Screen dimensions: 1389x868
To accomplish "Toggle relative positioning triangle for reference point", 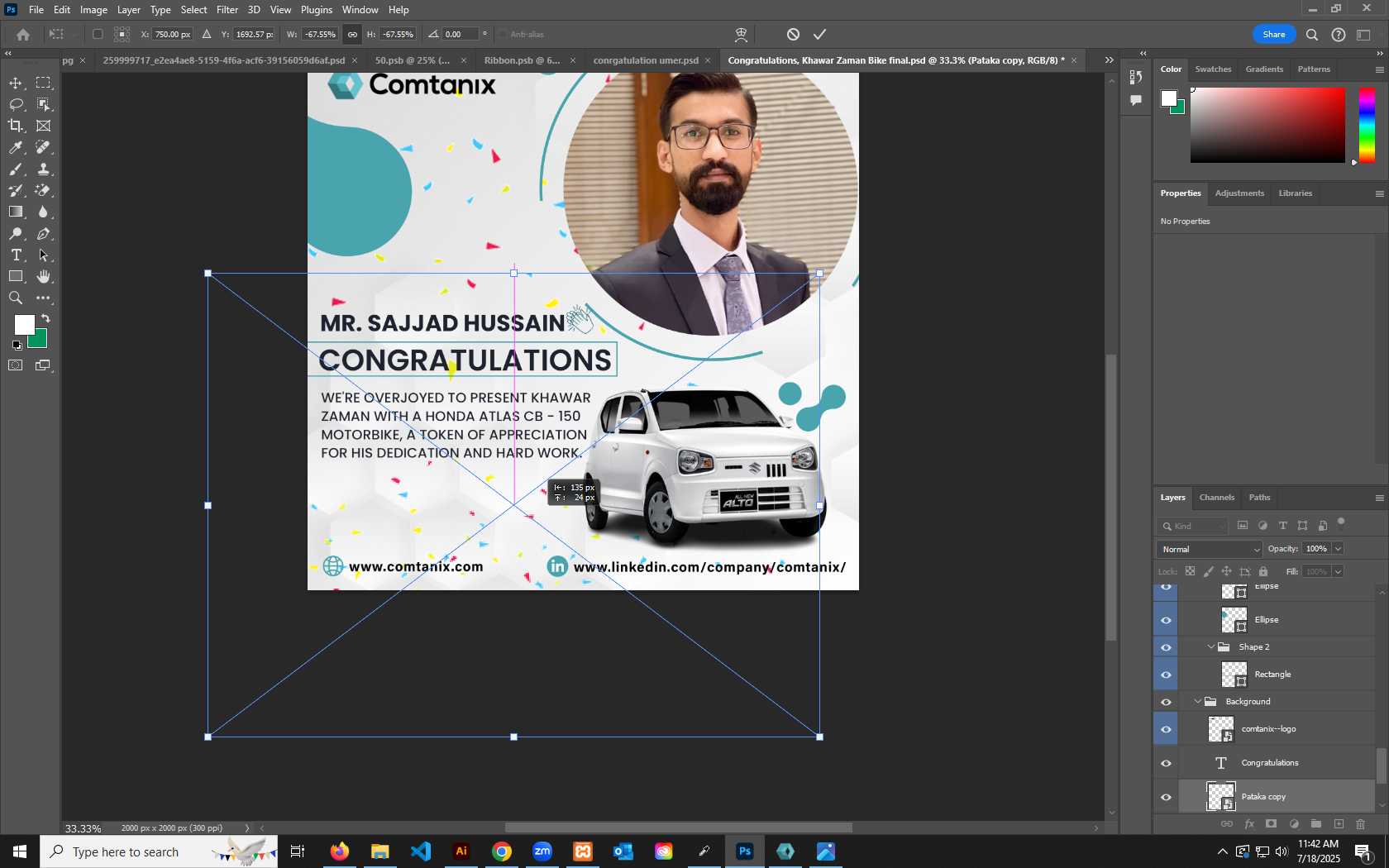I will 207,35.
